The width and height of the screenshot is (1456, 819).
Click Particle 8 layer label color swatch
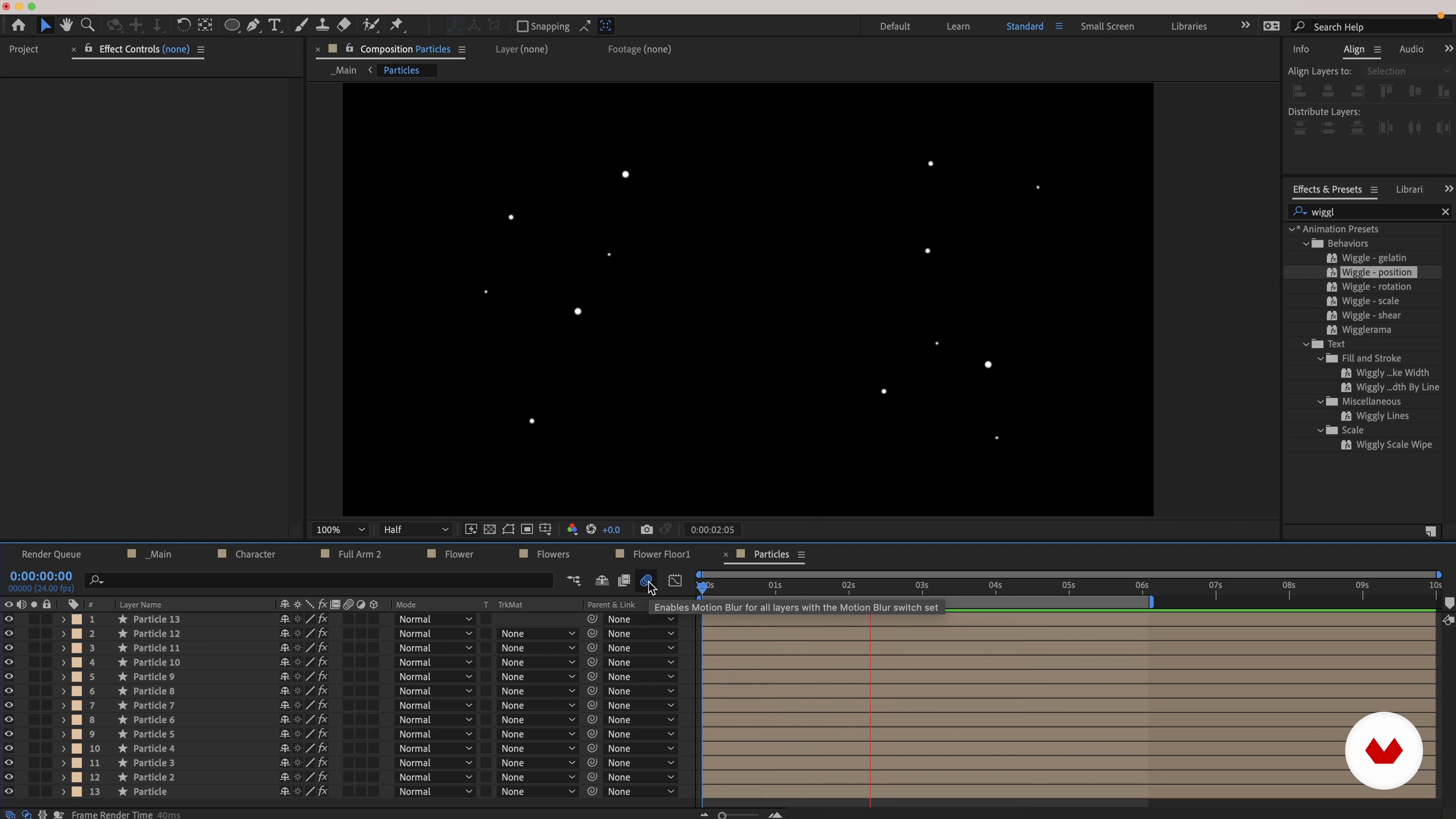coord(77,691)
